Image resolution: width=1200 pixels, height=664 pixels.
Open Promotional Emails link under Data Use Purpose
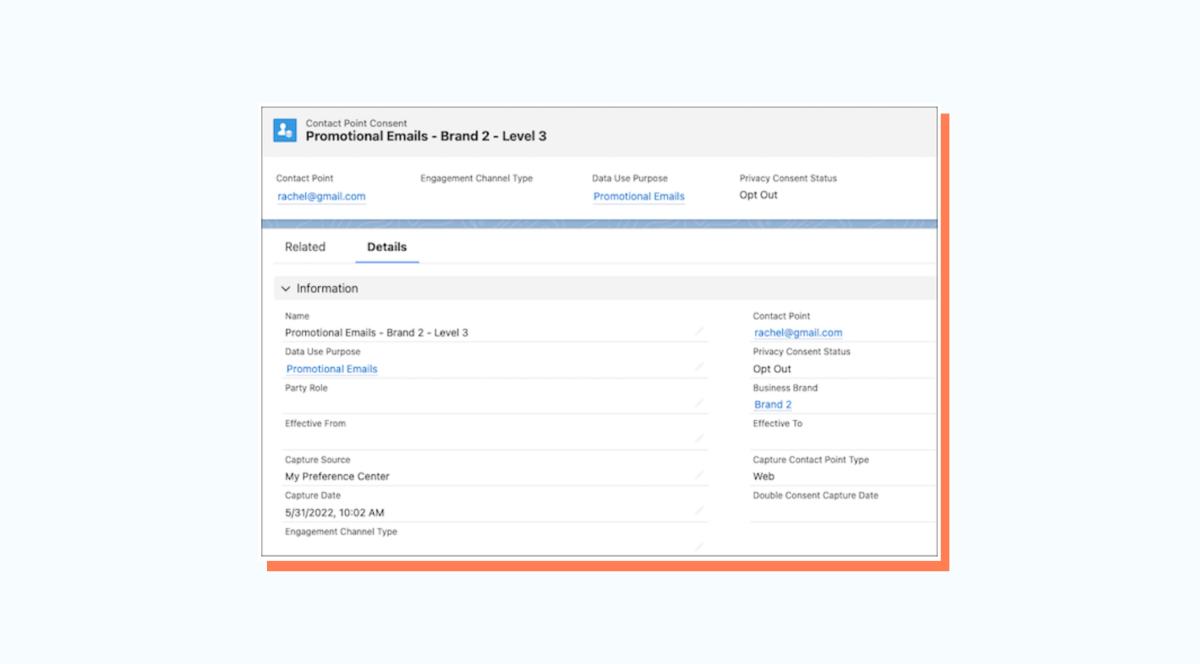[332, 369]
